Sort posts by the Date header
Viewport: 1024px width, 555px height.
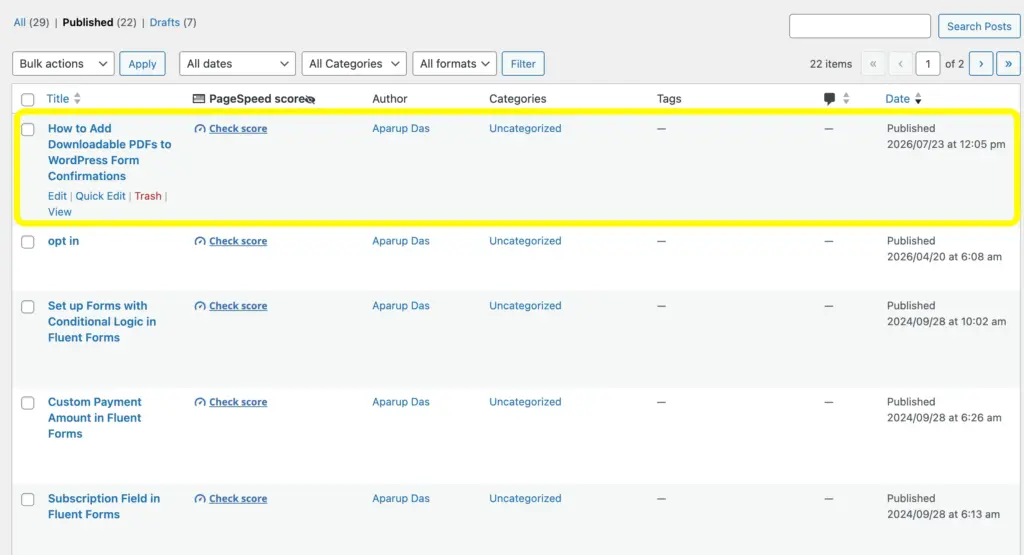pos(897,99)
